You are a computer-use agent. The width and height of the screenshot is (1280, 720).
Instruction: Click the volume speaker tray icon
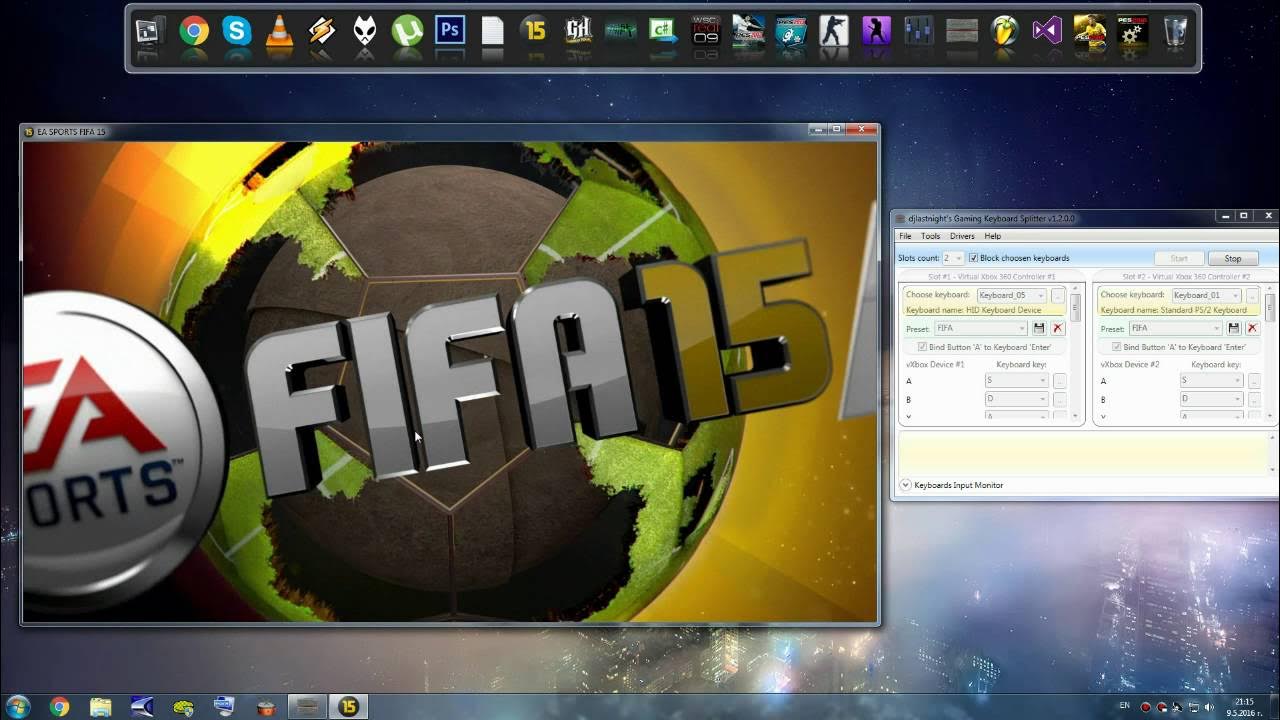pyautogui.click(x=1209, y=707)
